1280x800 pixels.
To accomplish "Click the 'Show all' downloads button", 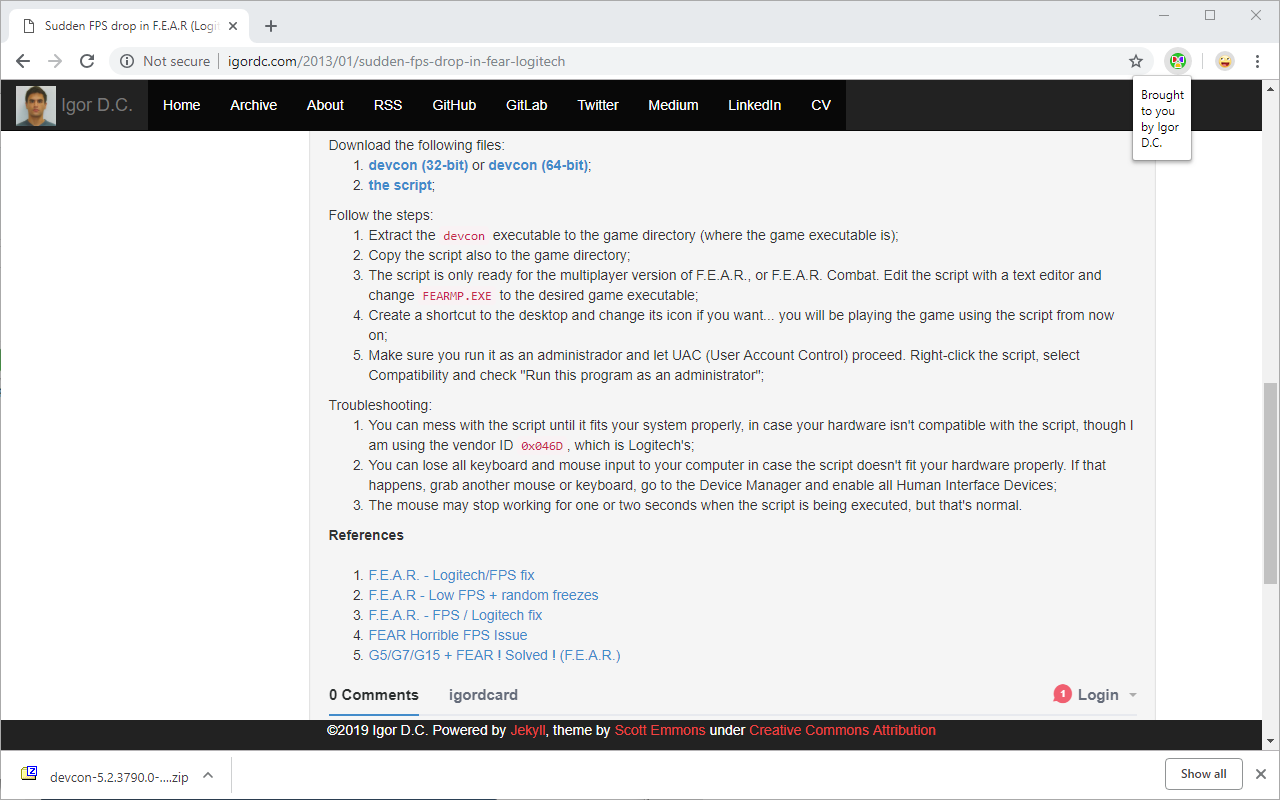I will tap(1203, 773).
